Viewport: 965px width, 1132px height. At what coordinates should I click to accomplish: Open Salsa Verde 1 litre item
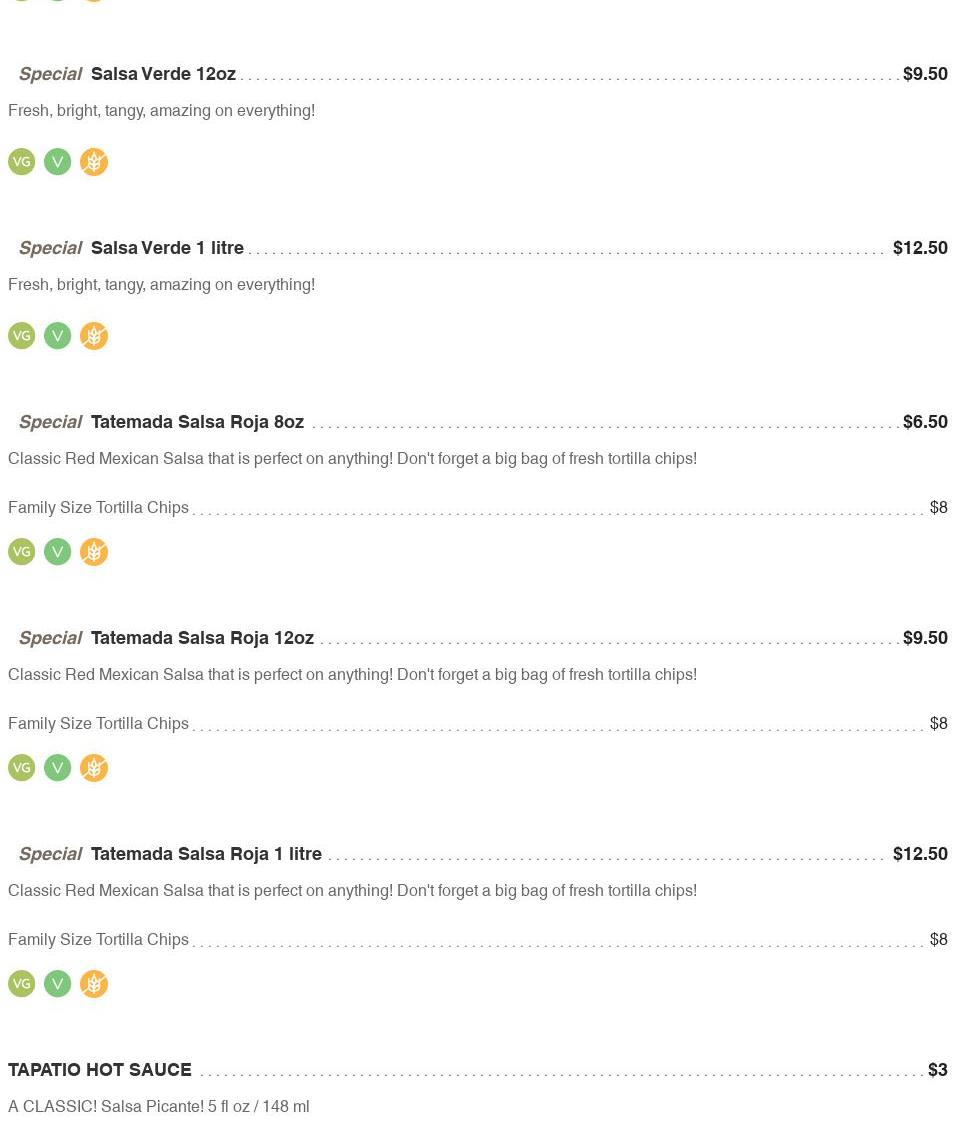167,248
